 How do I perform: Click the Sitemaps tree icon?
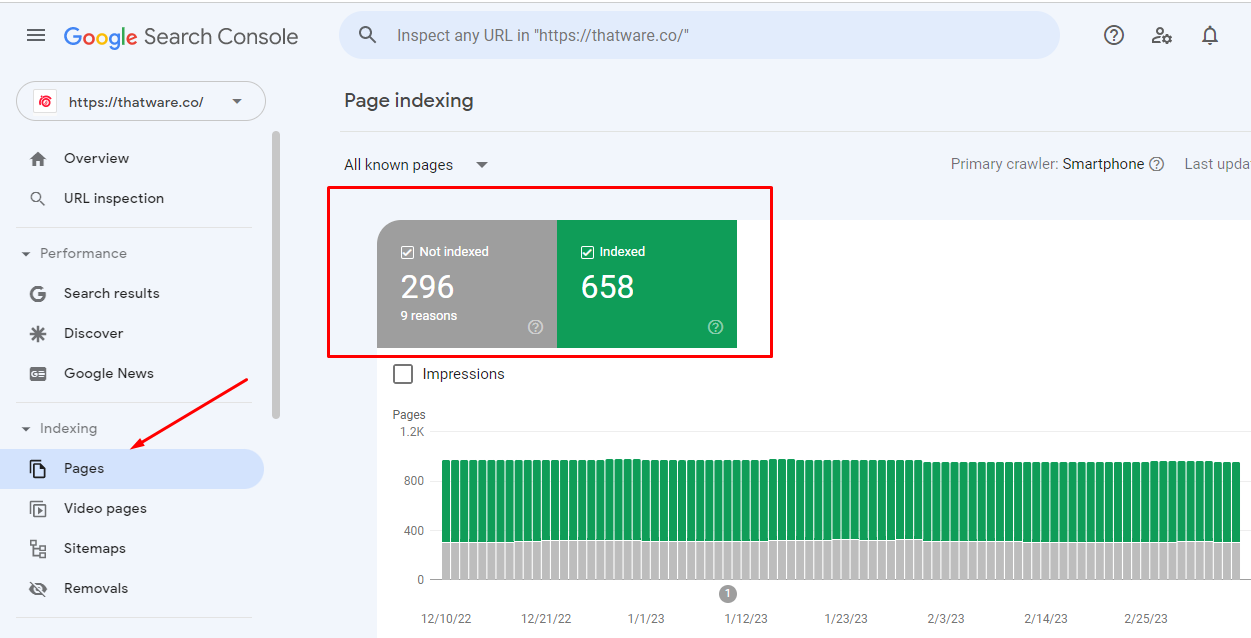[x=38, y=549]
